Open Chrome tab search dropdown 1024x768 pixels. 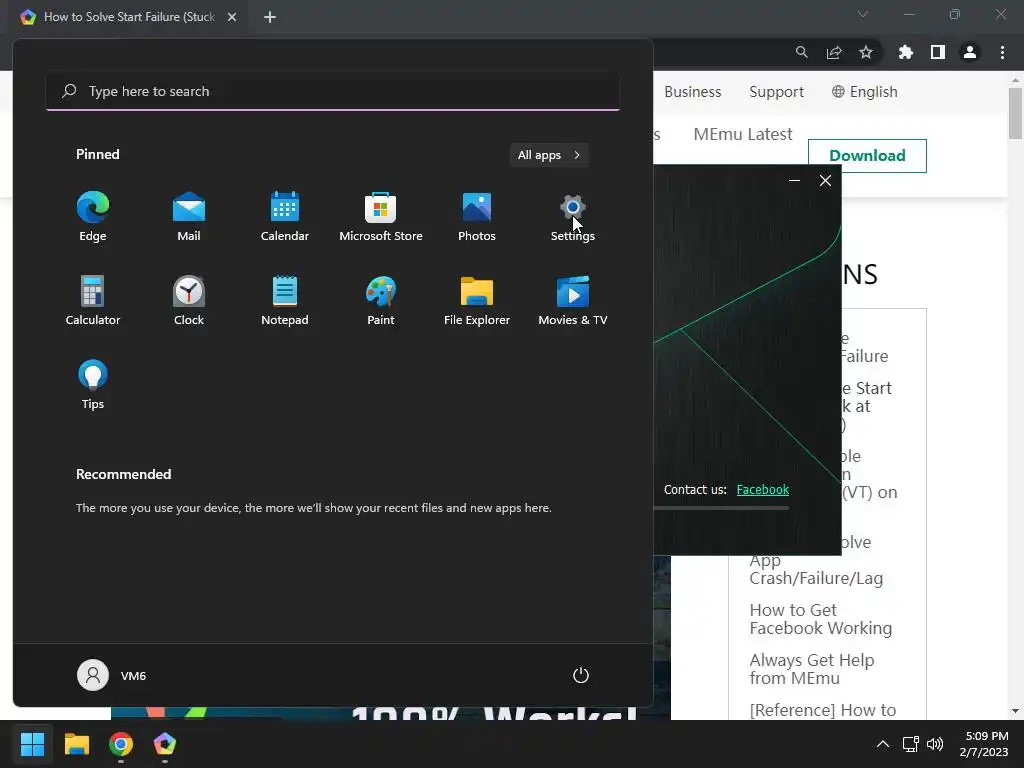coord(863,14)
